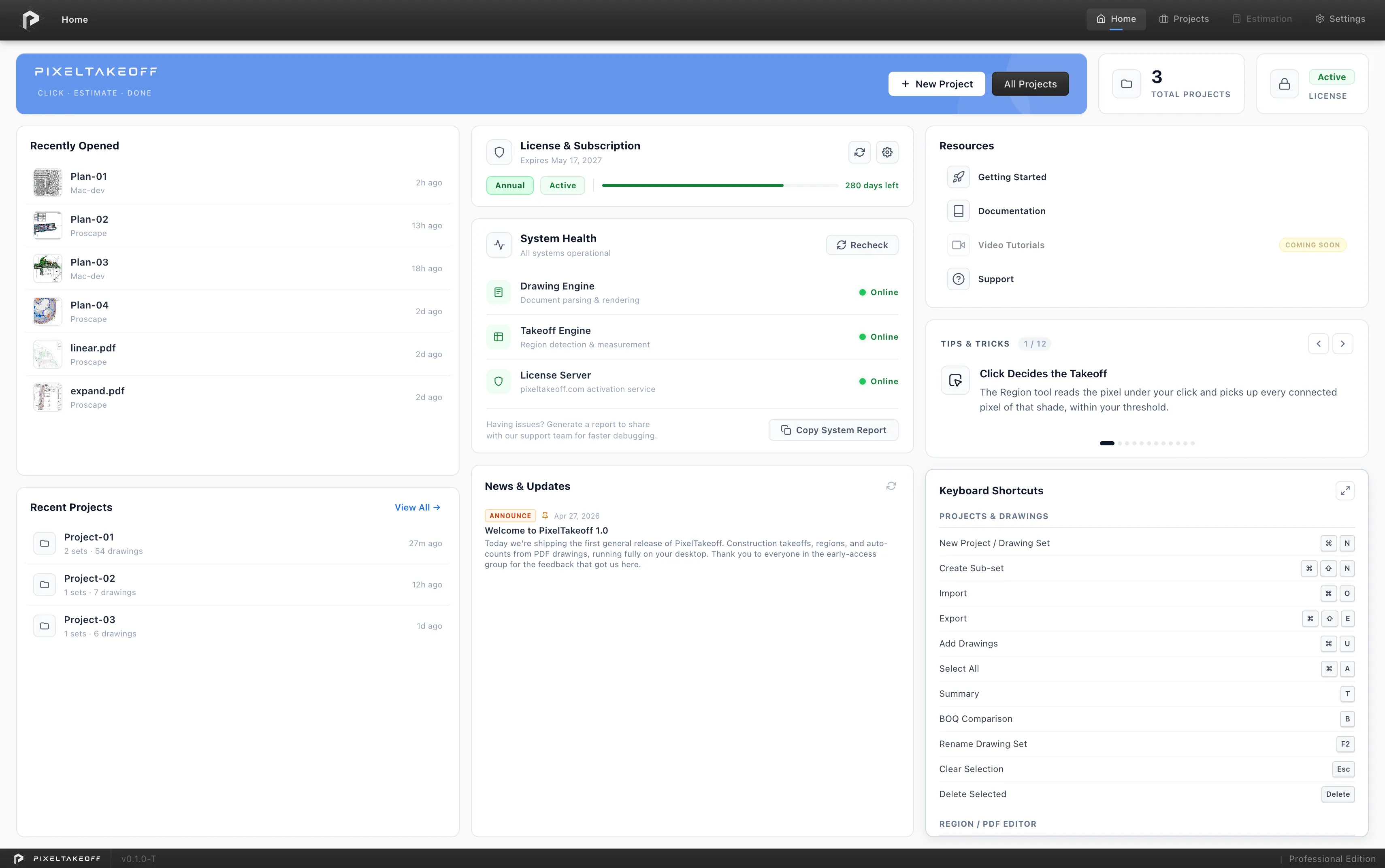Screen dimensions: 1385x868
Task: Switch to the Projects tab
Action: [x=1184, y=19]
